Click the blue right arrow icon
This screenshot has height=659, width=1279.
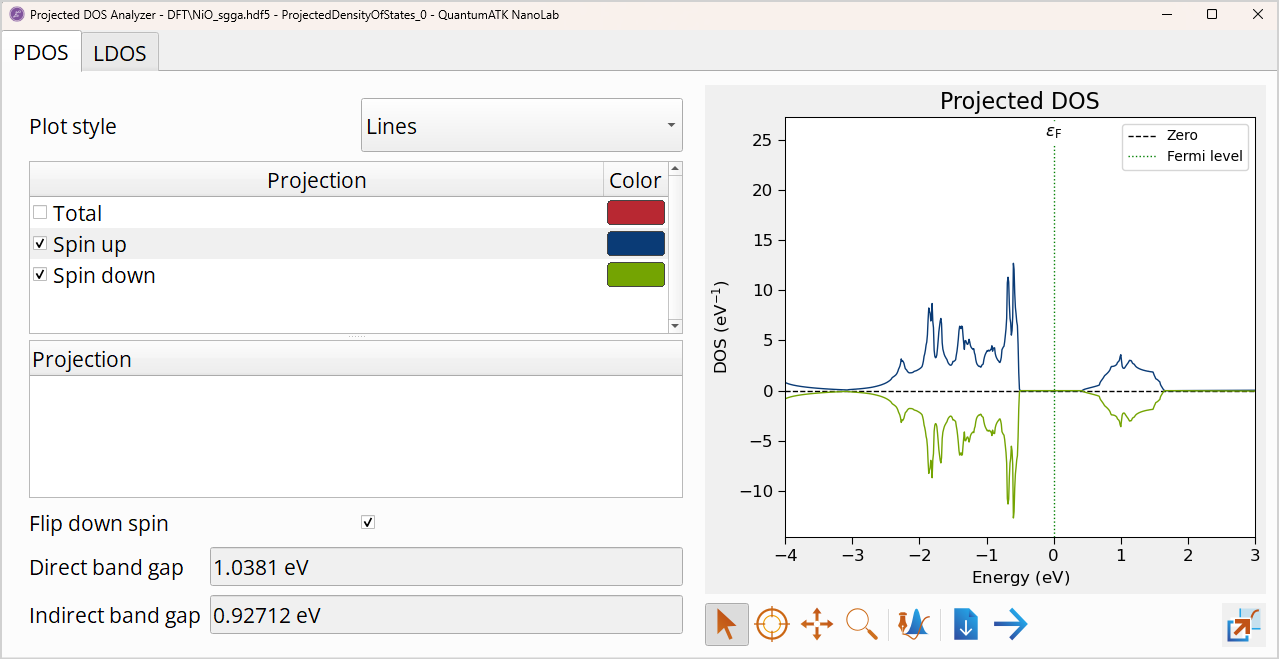(1011, 625)
